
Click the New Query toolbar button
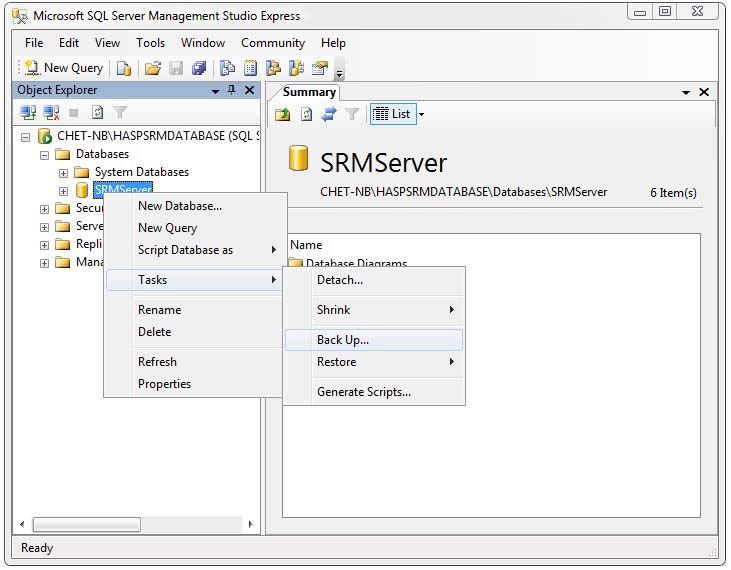[x=64, y=68]
